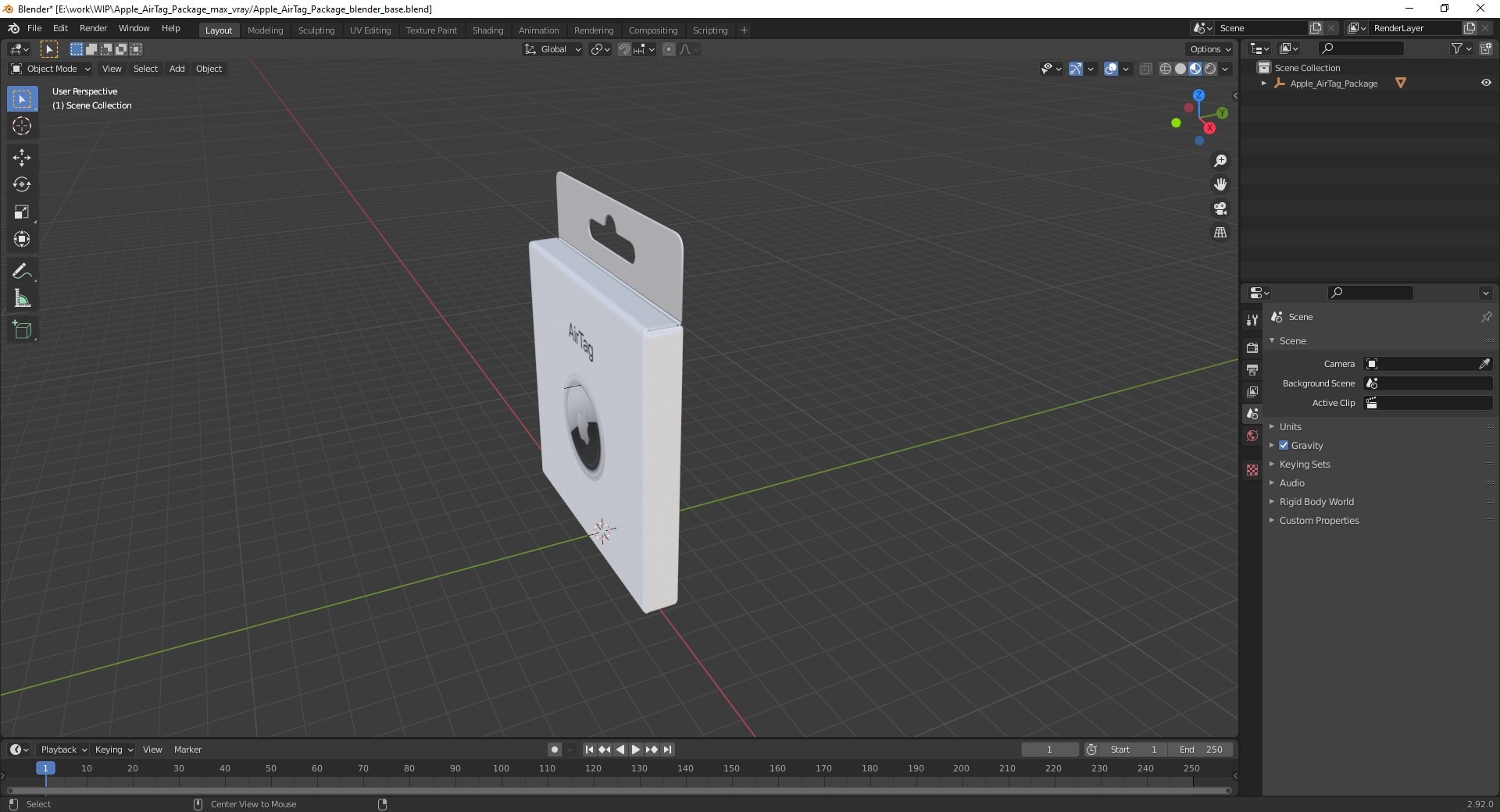This screenshot has height=812, width=1500.
Task: Open the Add menu in viewport
Action: 177,69
